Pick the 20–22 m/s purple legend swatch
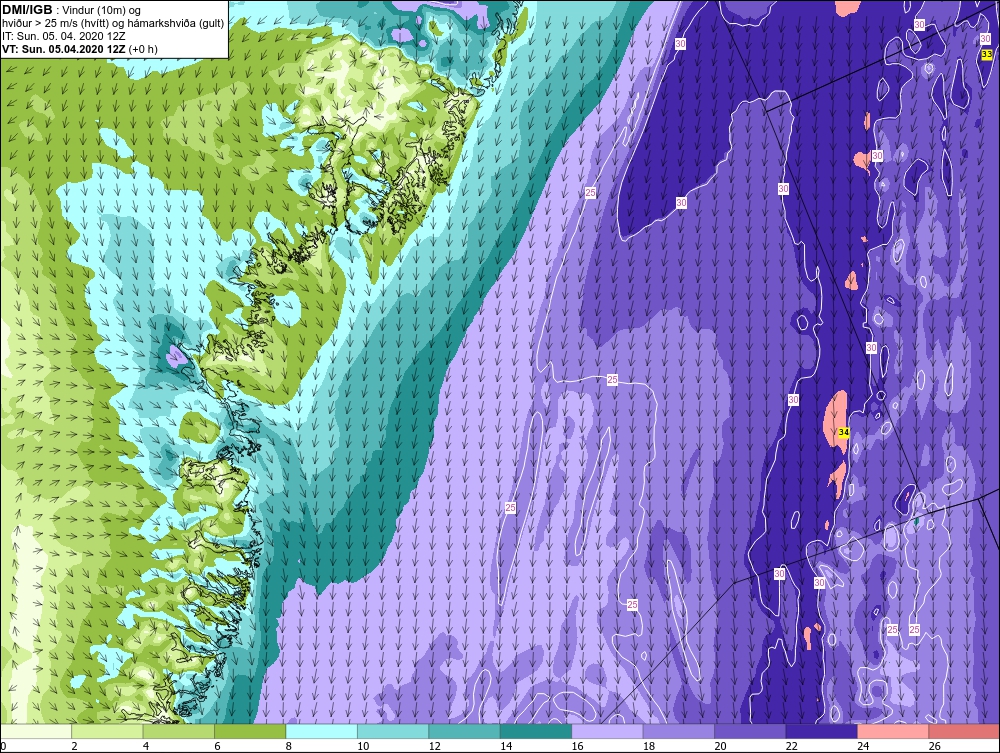The image size is (1000, 753). point(750,731)
